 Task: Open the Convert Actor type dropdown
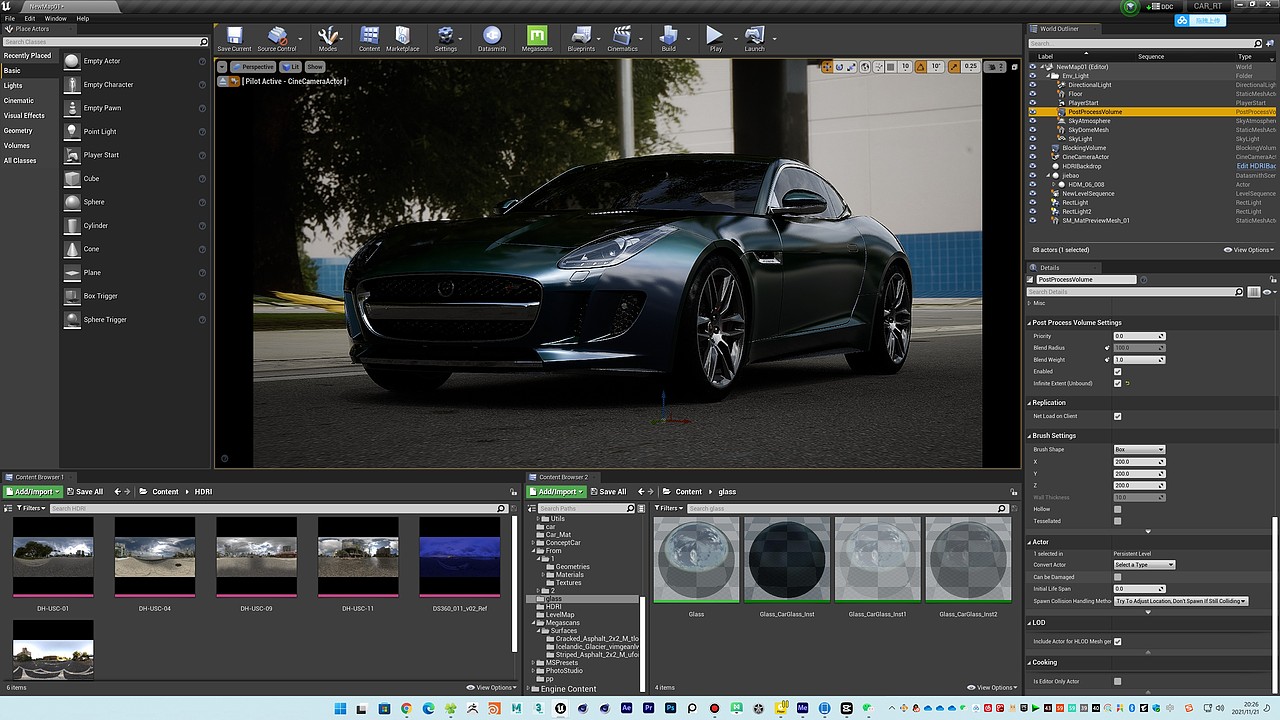1144,565
